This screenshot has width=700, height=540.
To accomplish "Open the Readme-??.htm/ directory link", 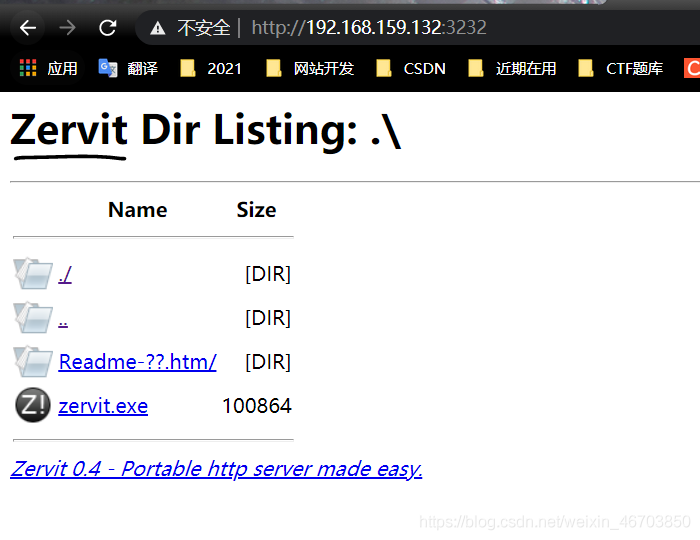I will [138, 361].
